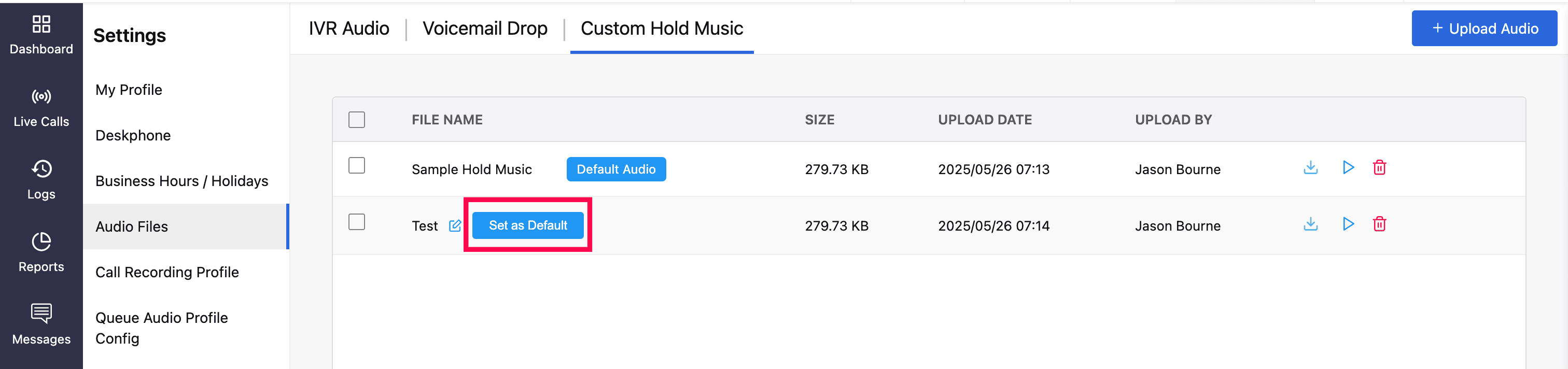Viewport: 1568px width, 369px height.
Task: Play the Test audio file
Action: pyautogui.click(x=1348, y=224)
